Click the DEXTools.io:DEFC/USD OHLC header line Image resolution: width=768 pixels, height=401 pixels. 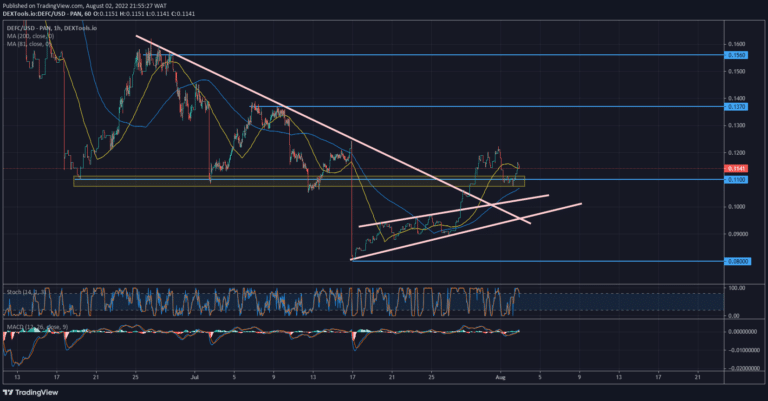click(x=98, y=14)
